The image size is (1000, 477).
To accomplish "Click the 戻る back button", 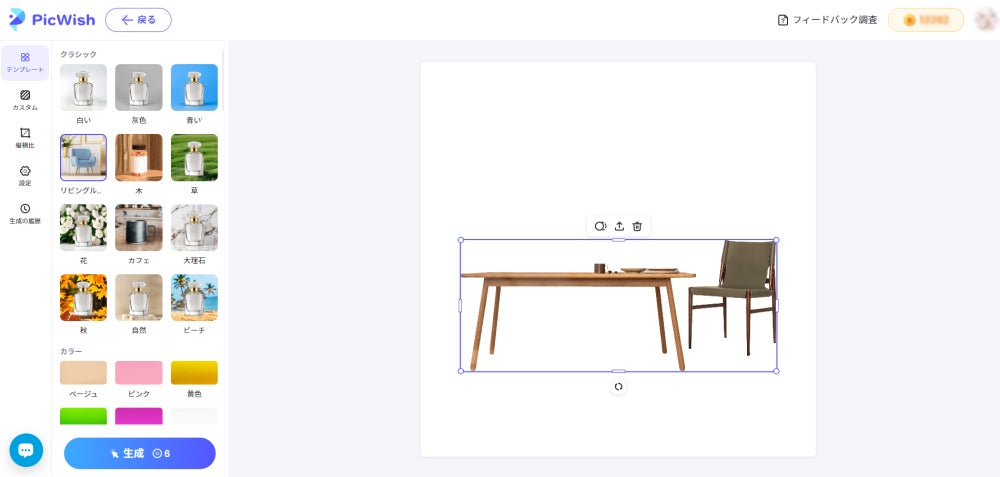I will coord(138,20).
